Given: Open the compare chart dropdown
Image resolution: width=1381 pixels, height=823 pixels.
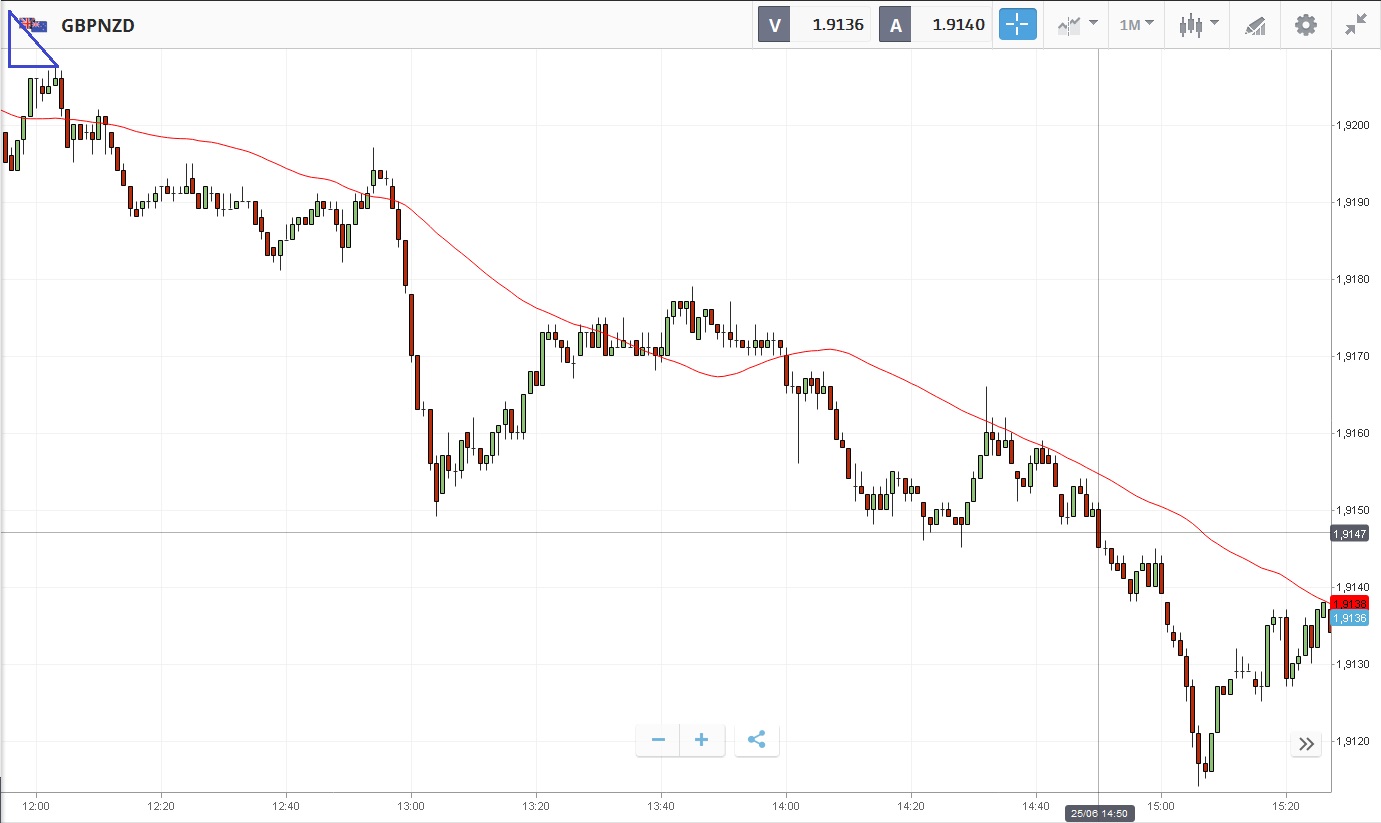Looking at the screenshot, I should [x=1078, y=25].
